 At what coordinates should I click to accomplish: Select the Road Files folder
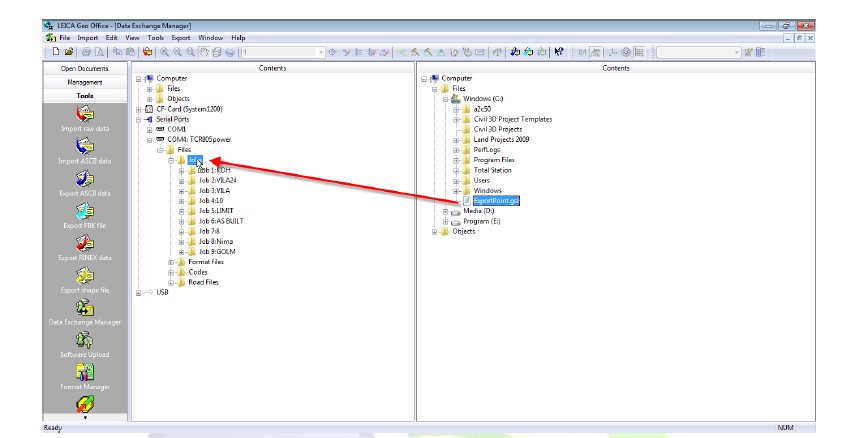pyautogui.click(x=203, y=283)
